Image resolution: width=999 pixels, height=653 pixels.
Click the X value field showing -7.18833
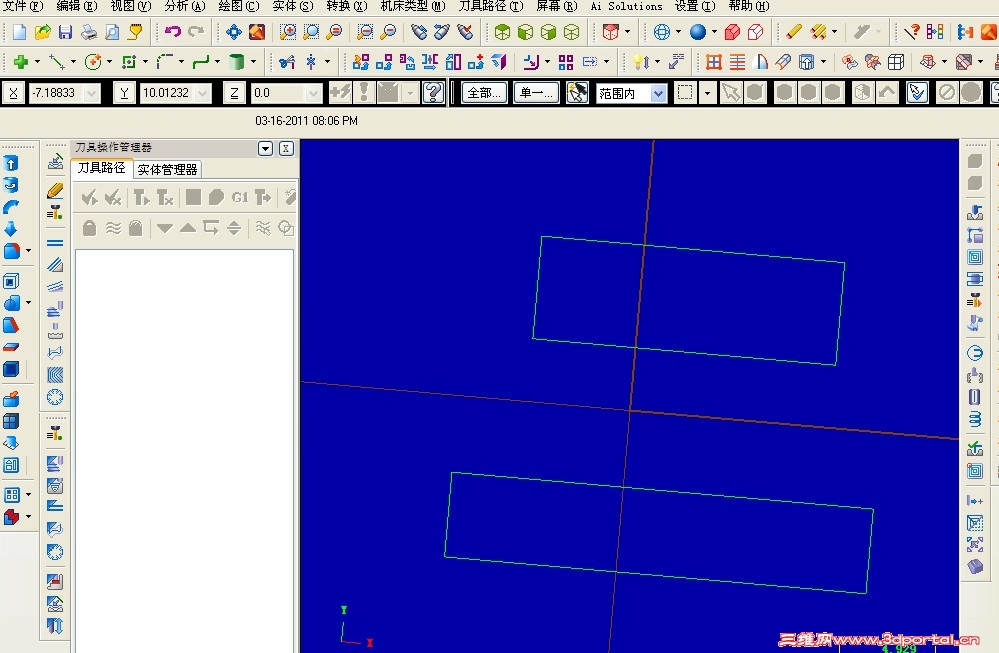[64, 94]
